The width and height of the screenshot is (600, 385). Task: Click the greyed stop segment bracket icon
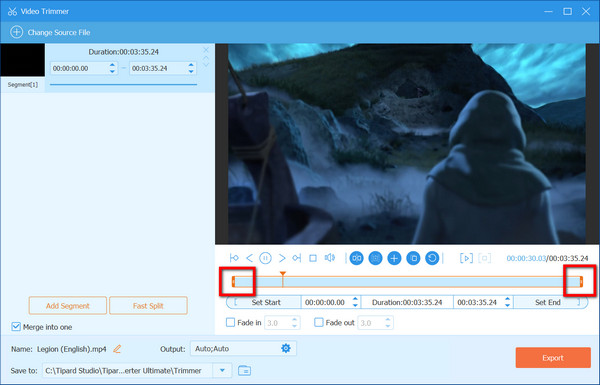(x=484, y=258)
